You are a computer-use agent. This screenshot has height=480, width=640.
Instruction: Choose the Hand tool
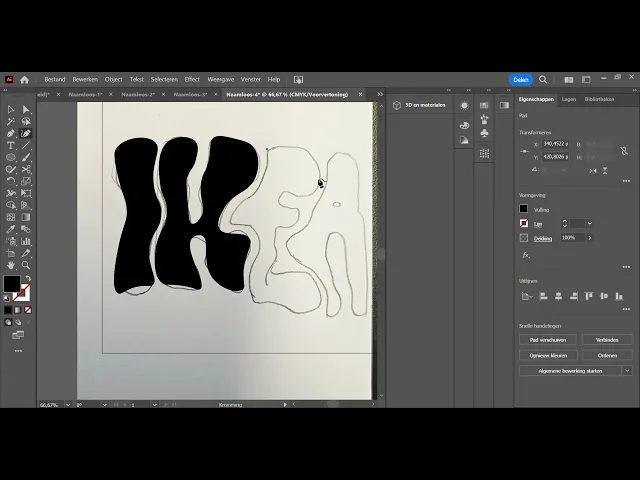(11, 265)
